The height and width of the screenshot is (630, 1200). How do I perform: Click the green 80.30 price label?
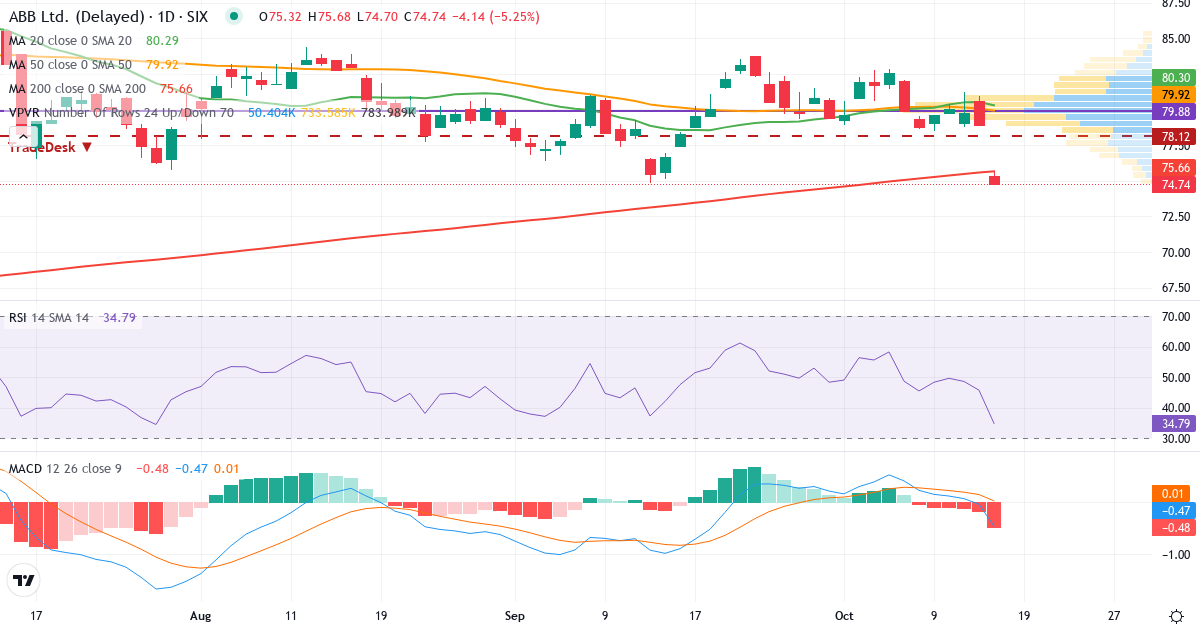[x=1175, y=77]
